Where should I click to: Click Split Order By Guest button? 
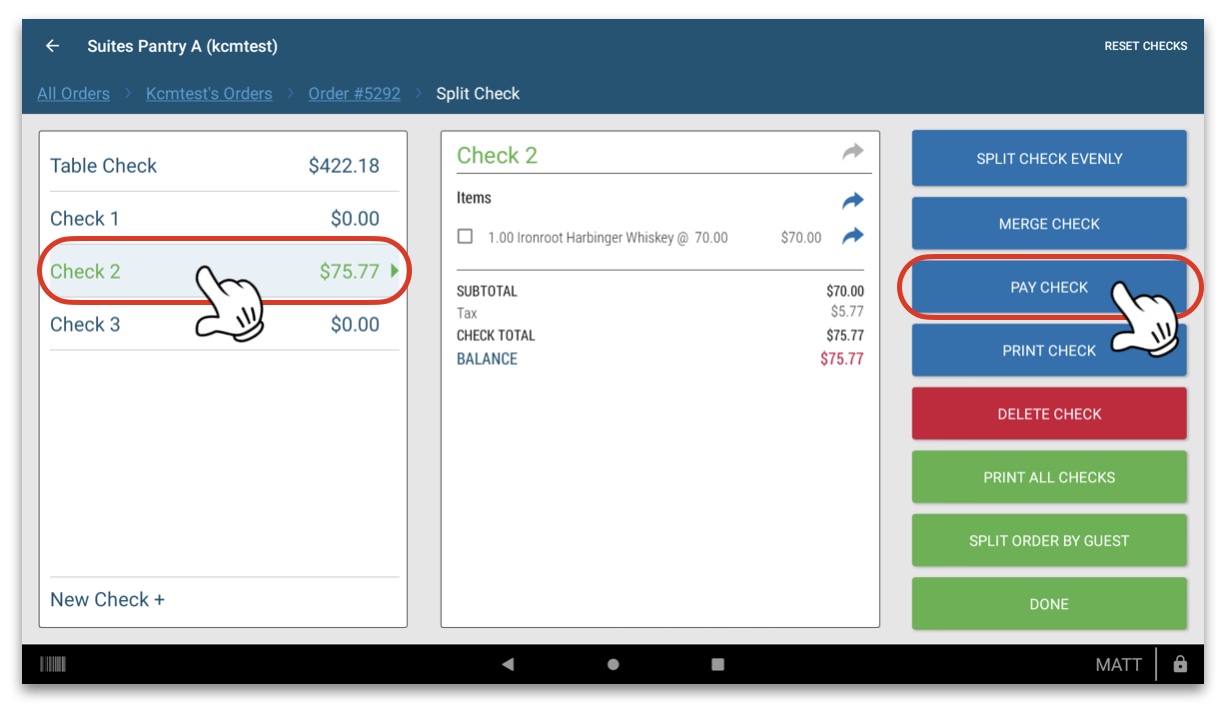coord(1049,540)
